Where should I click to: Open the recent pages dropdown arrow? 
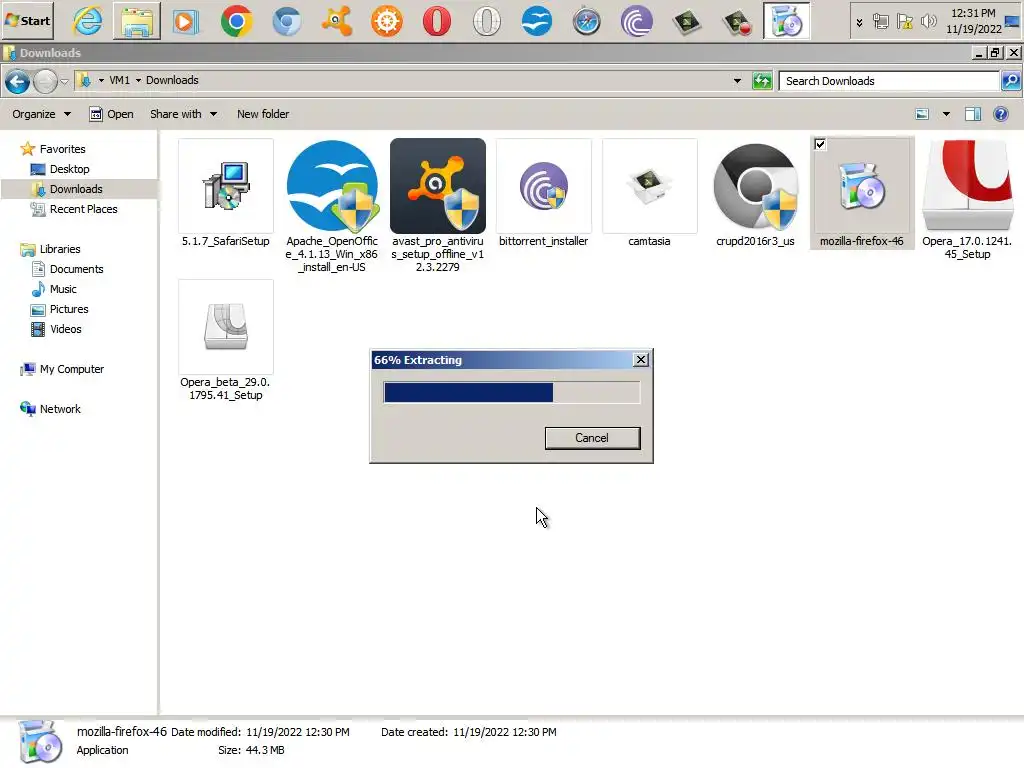point(64,82)
